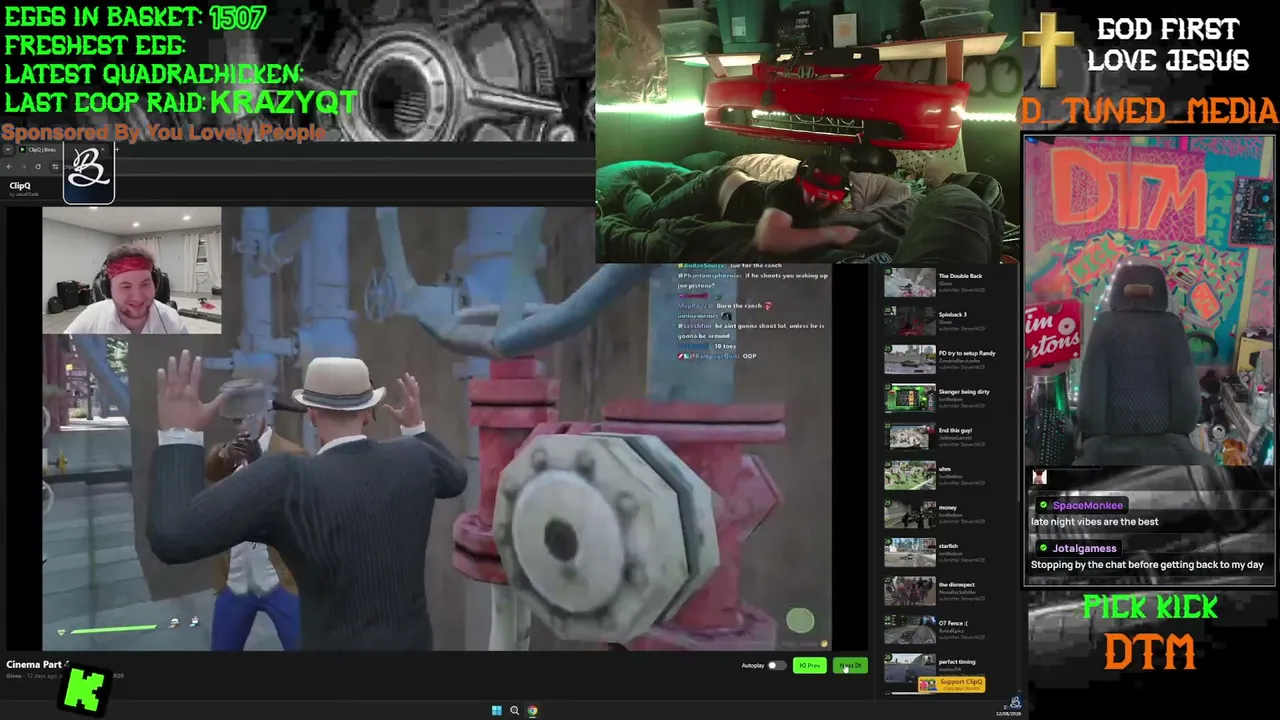Open Windows taskbar search
This screenshot has height=720, width=1280.
click(514, 711)
